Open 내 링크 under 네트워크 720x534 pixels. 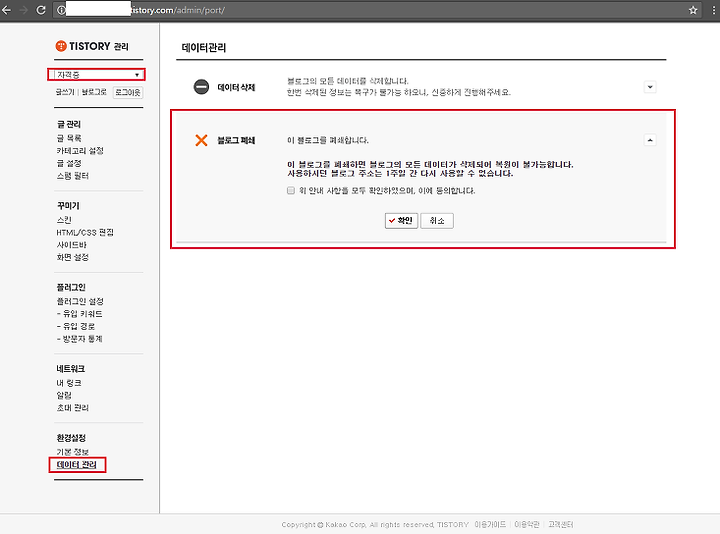tap(69, 383)
